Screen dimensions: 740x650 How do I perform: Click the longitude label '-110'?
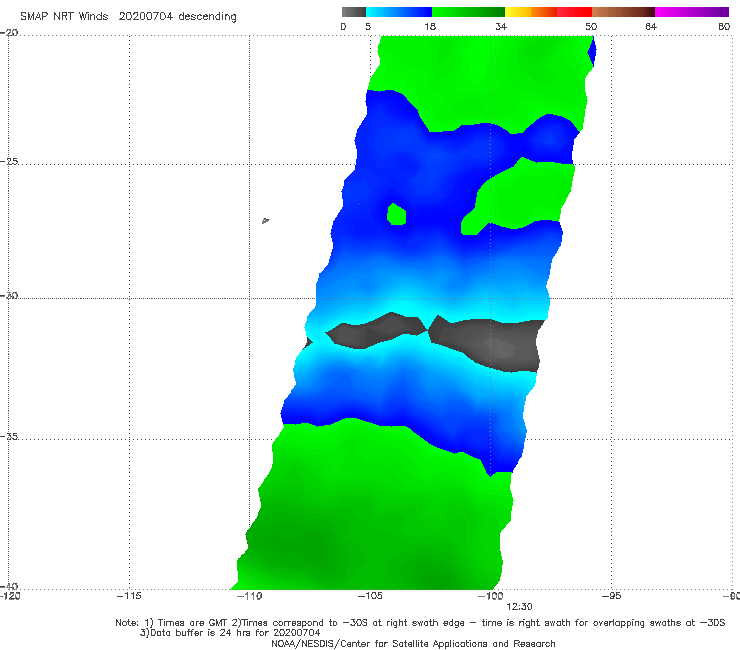(x=249, y=596)
